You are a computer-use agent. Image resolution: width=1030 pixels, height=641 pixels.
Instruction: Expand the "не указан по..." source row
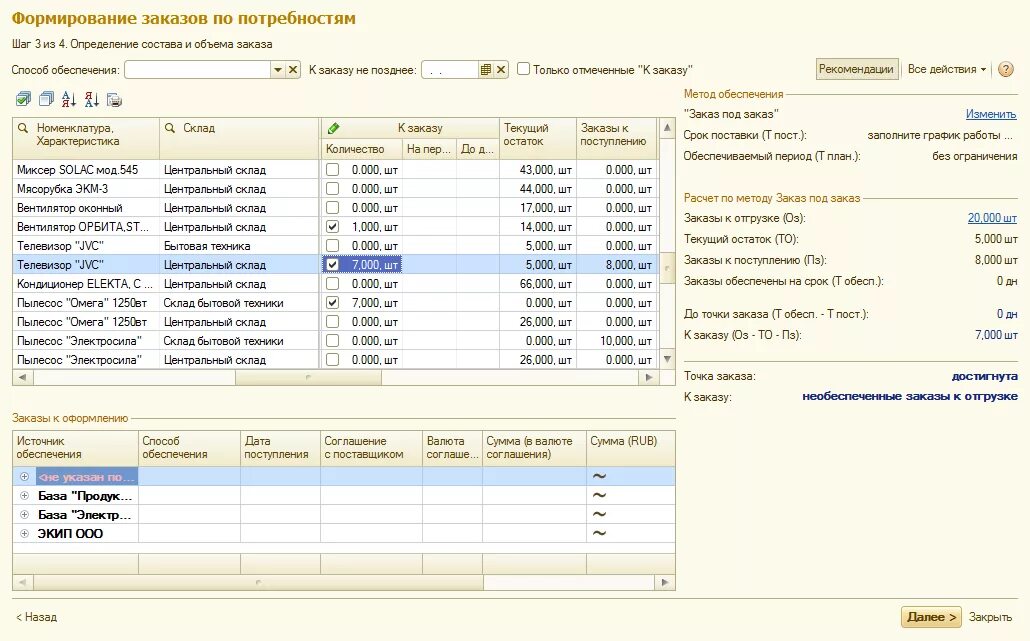pyautogui.click(x=24, y=476)
